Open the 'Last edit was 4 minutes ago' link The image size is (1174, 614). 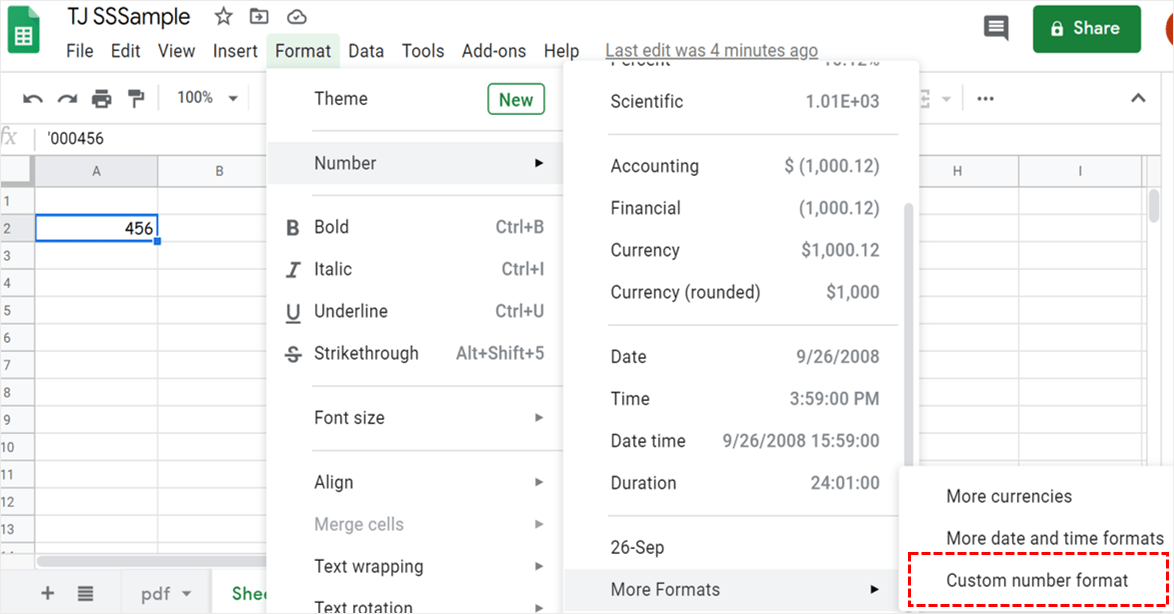[711, 51]
